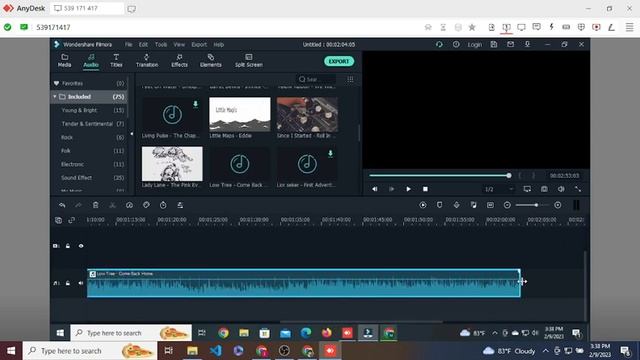Delete selected clip with trash icon
This screenshot has width=640, height=360.
click(x=96, y=205)
